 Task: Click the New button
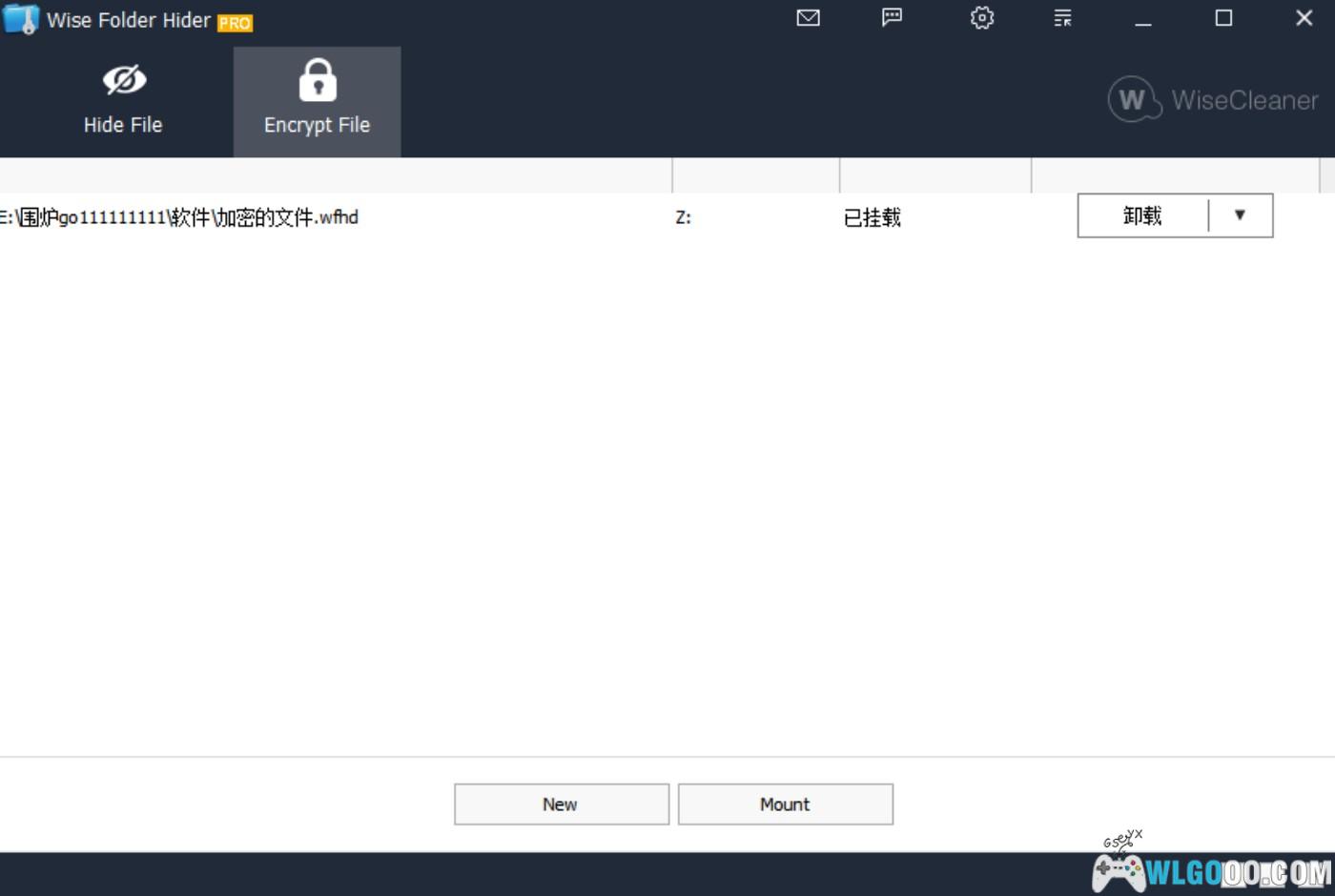[561, 804]
